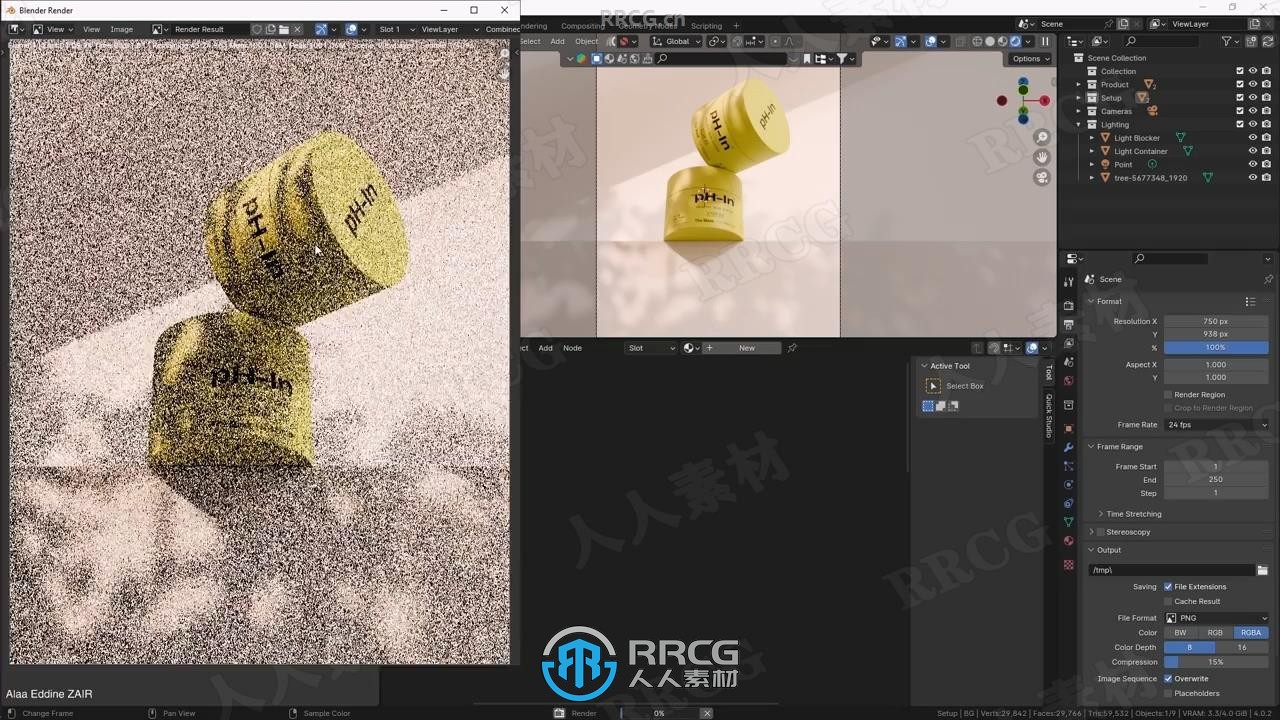
Task: Exclude the Setup collection checkbox
Action: [x=1240, y=98]
